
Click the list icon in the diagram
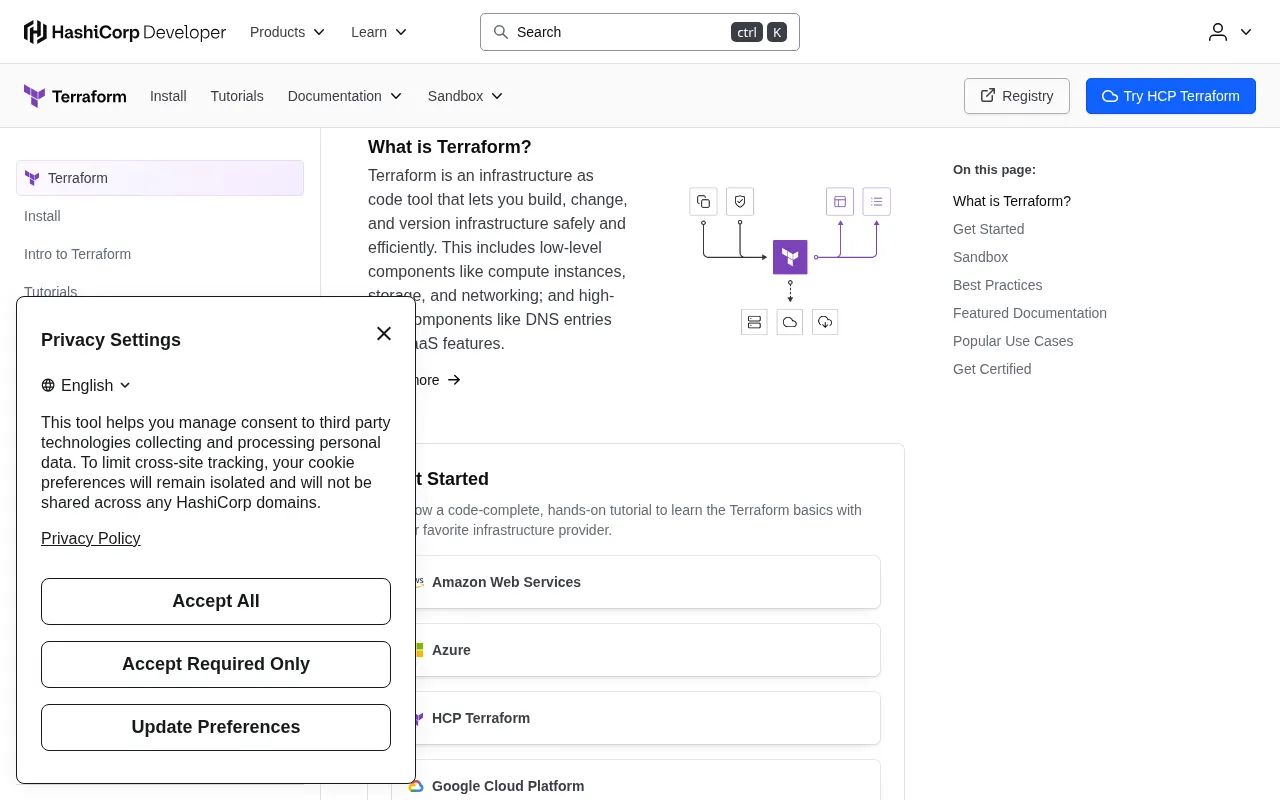(x=877, y=202)
